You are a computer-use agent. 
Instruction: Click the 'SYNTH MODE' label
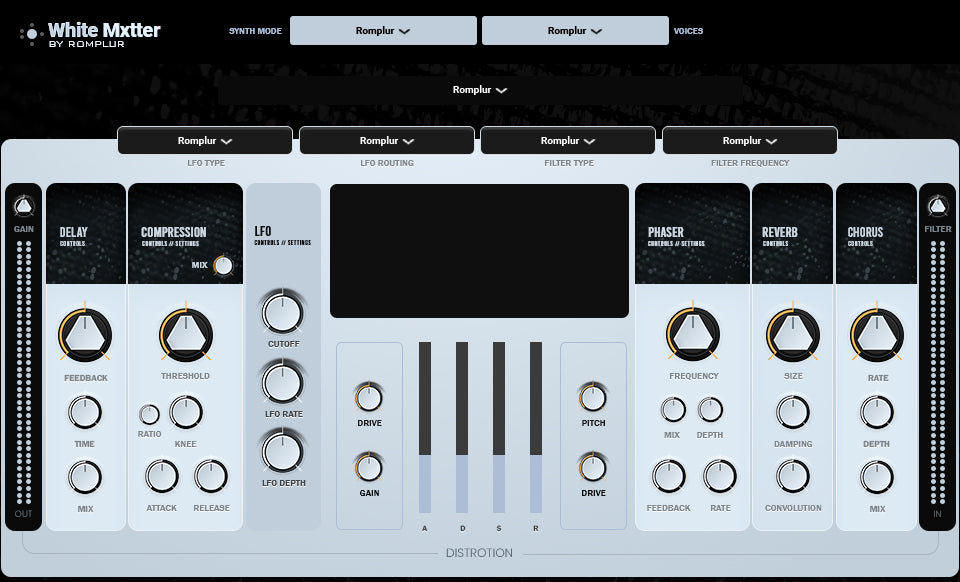[255, 31]
